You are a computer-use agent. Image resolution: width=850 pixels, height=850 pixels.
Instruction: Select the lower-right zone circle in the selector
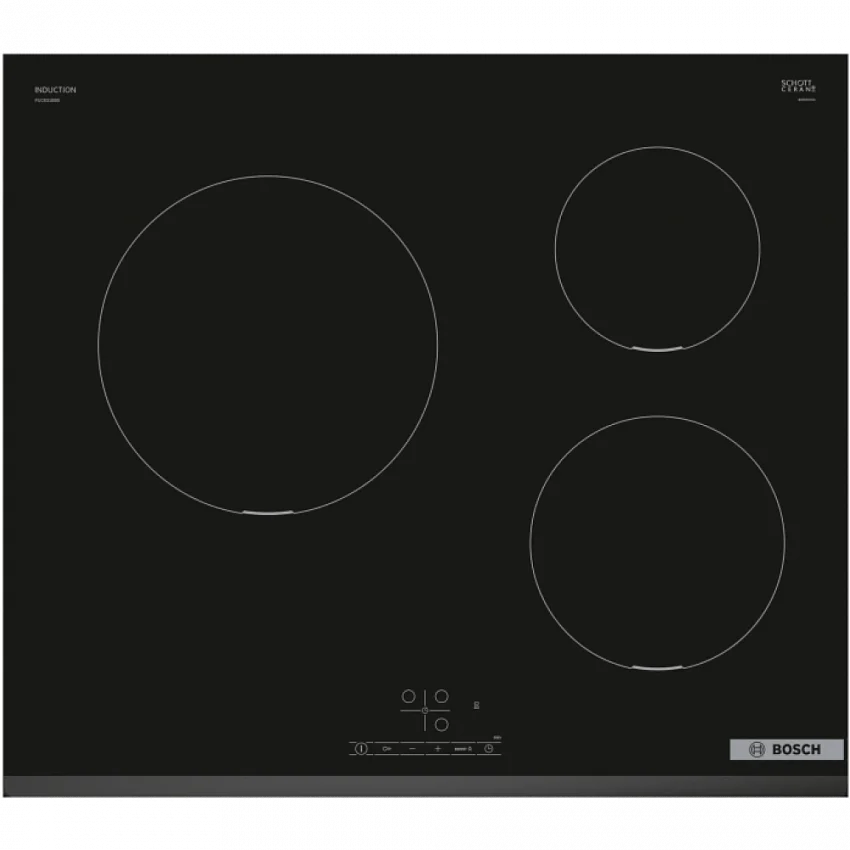point(442,724)
